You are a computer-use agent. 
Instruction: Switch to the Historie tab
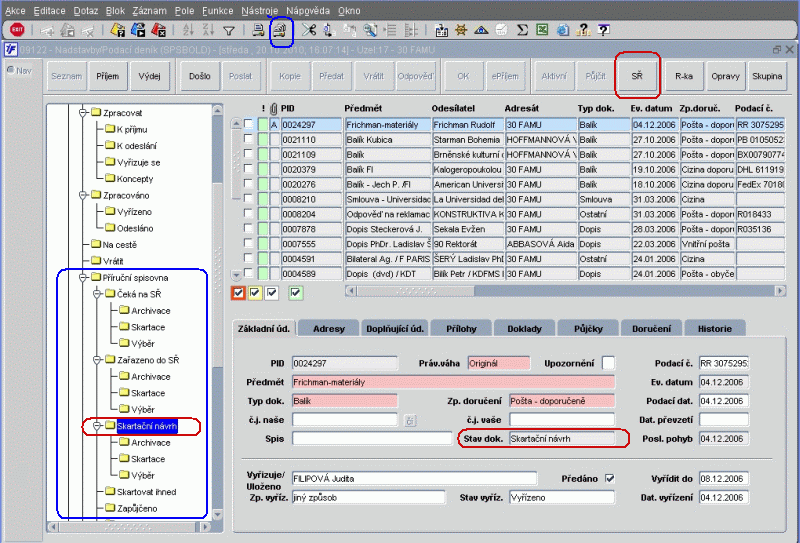click(715, 329)
